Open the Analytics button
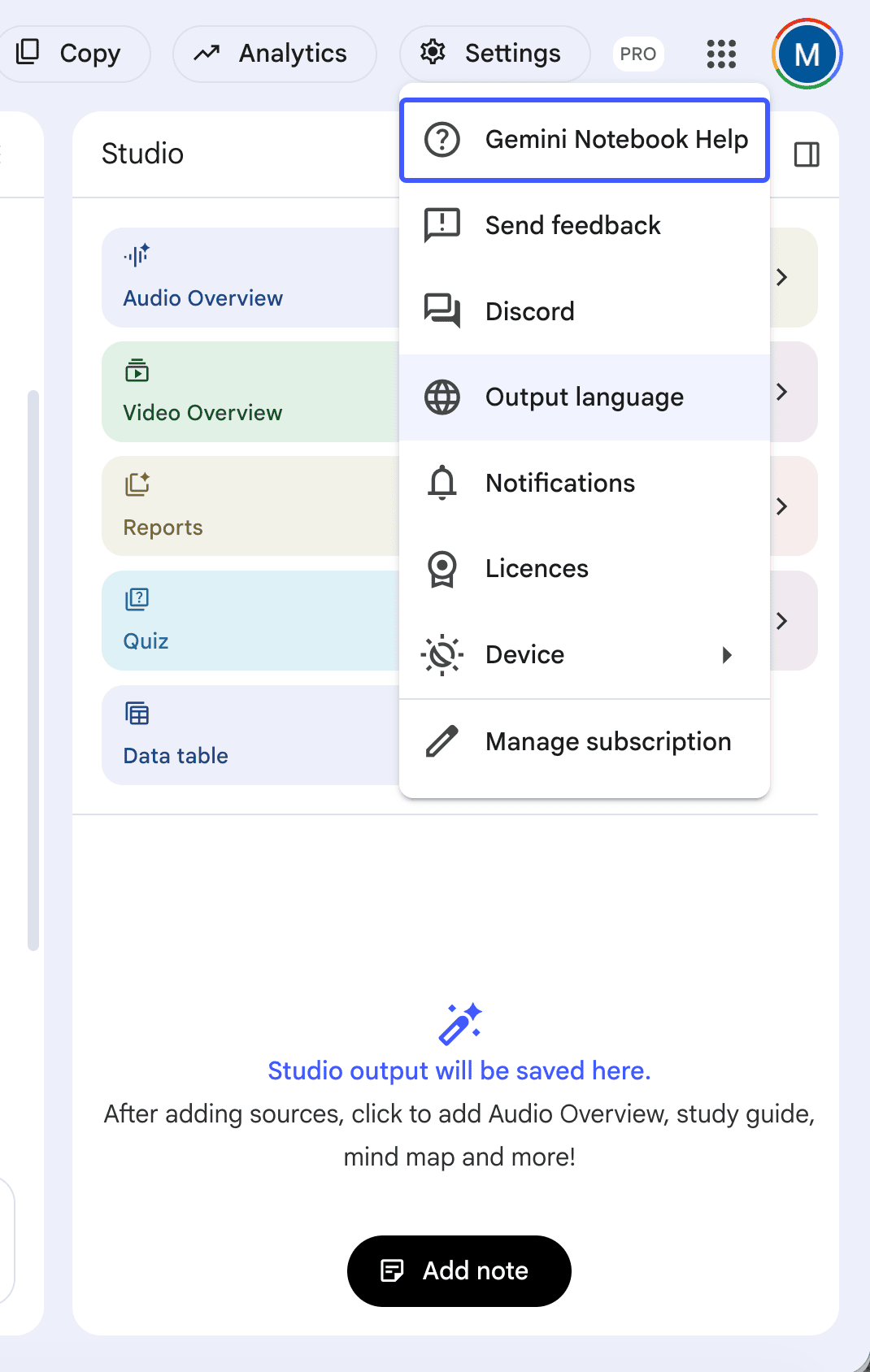 point(274,54)
